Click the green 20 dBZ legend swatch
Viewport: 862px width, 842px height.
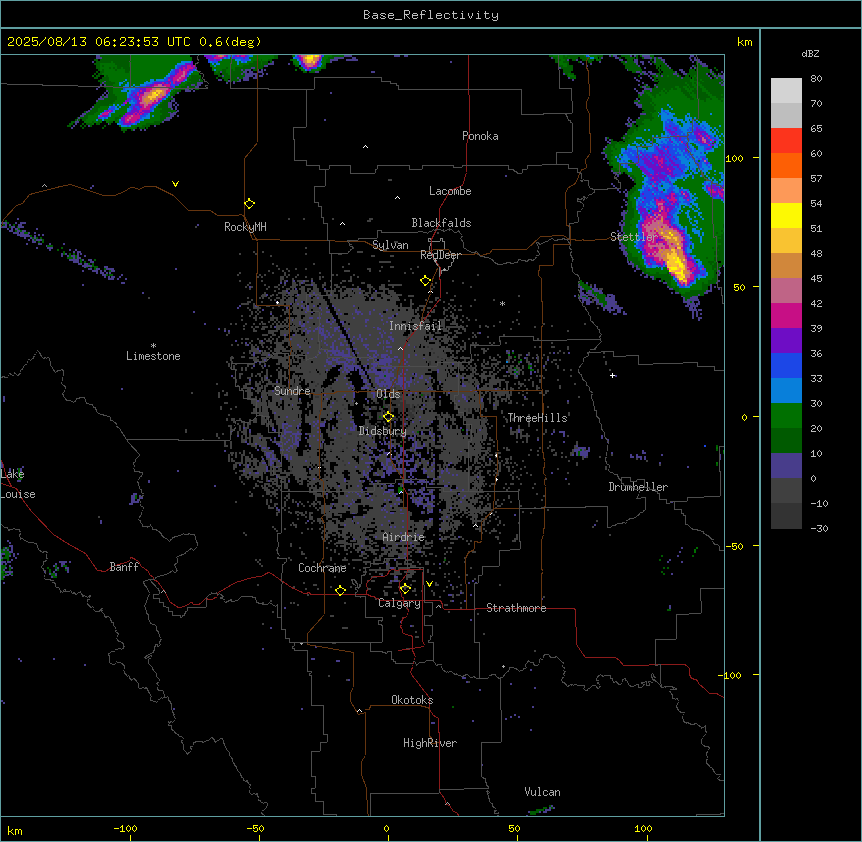(x=786, y=416)
